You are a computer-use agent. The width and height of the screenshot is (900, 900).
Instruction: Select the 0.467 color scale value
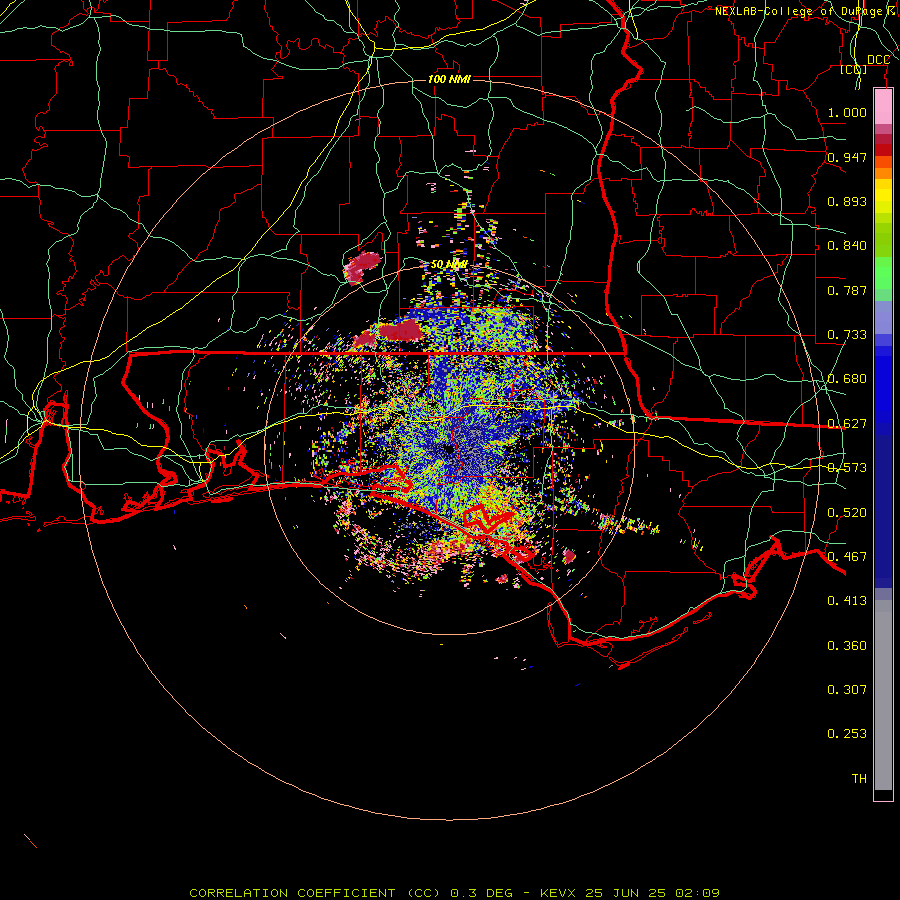coord(847,557)
